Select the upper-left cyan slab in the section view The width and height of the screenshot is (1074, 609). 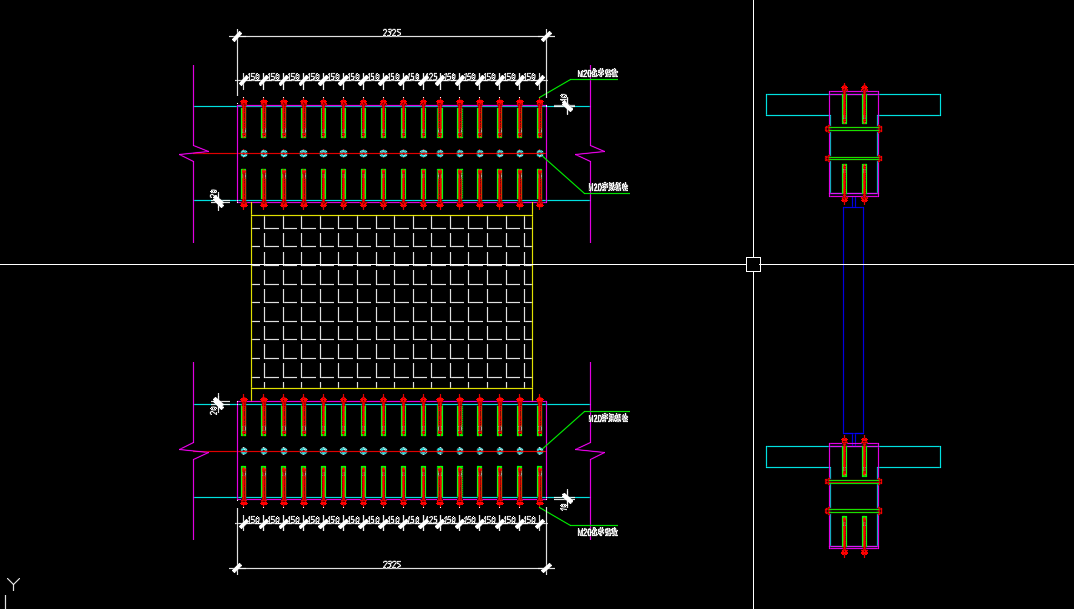(x=798, y=105)
